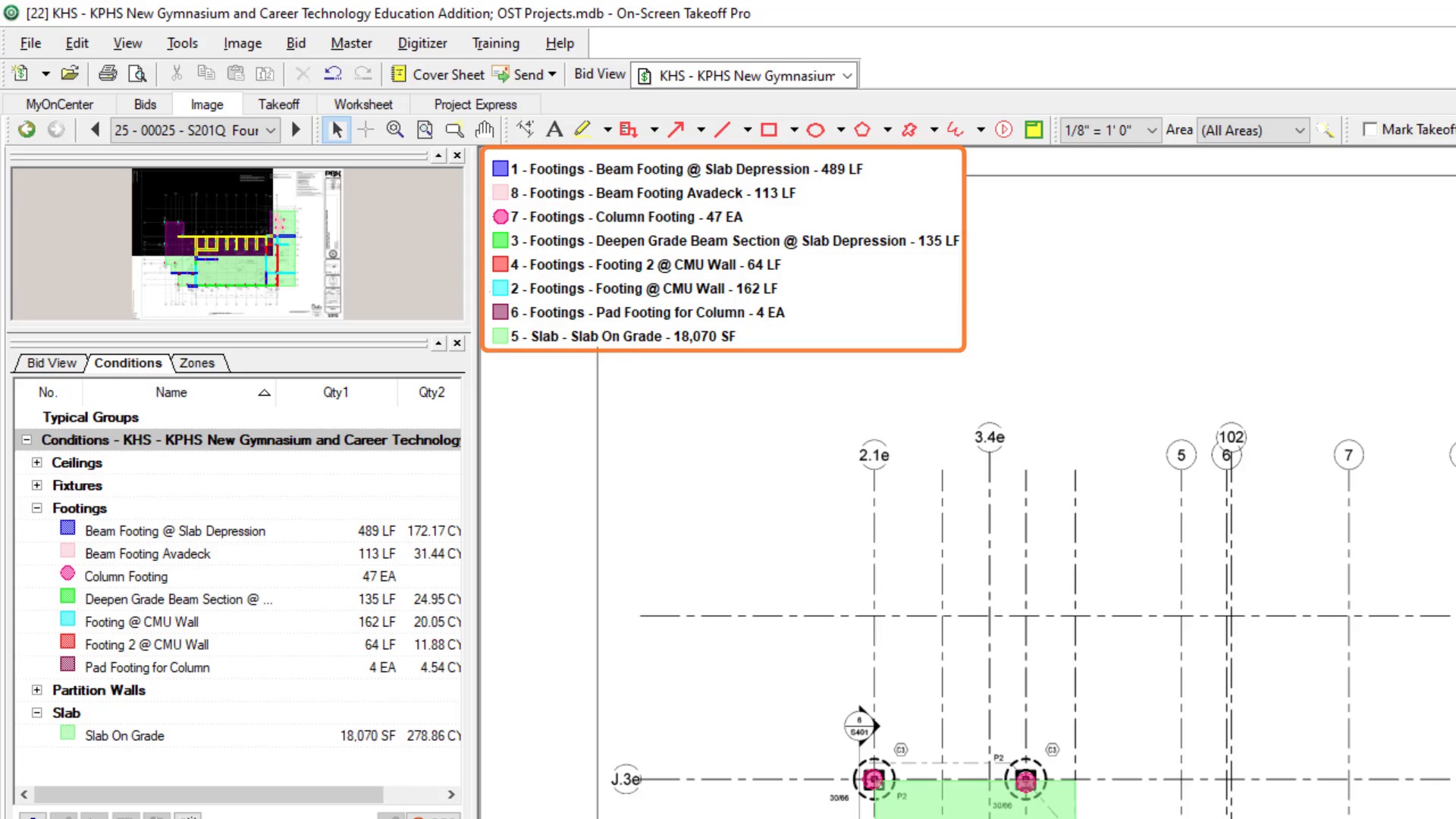
Task: Collapse the Footings tree group
Action: click(x=36, y=508)
